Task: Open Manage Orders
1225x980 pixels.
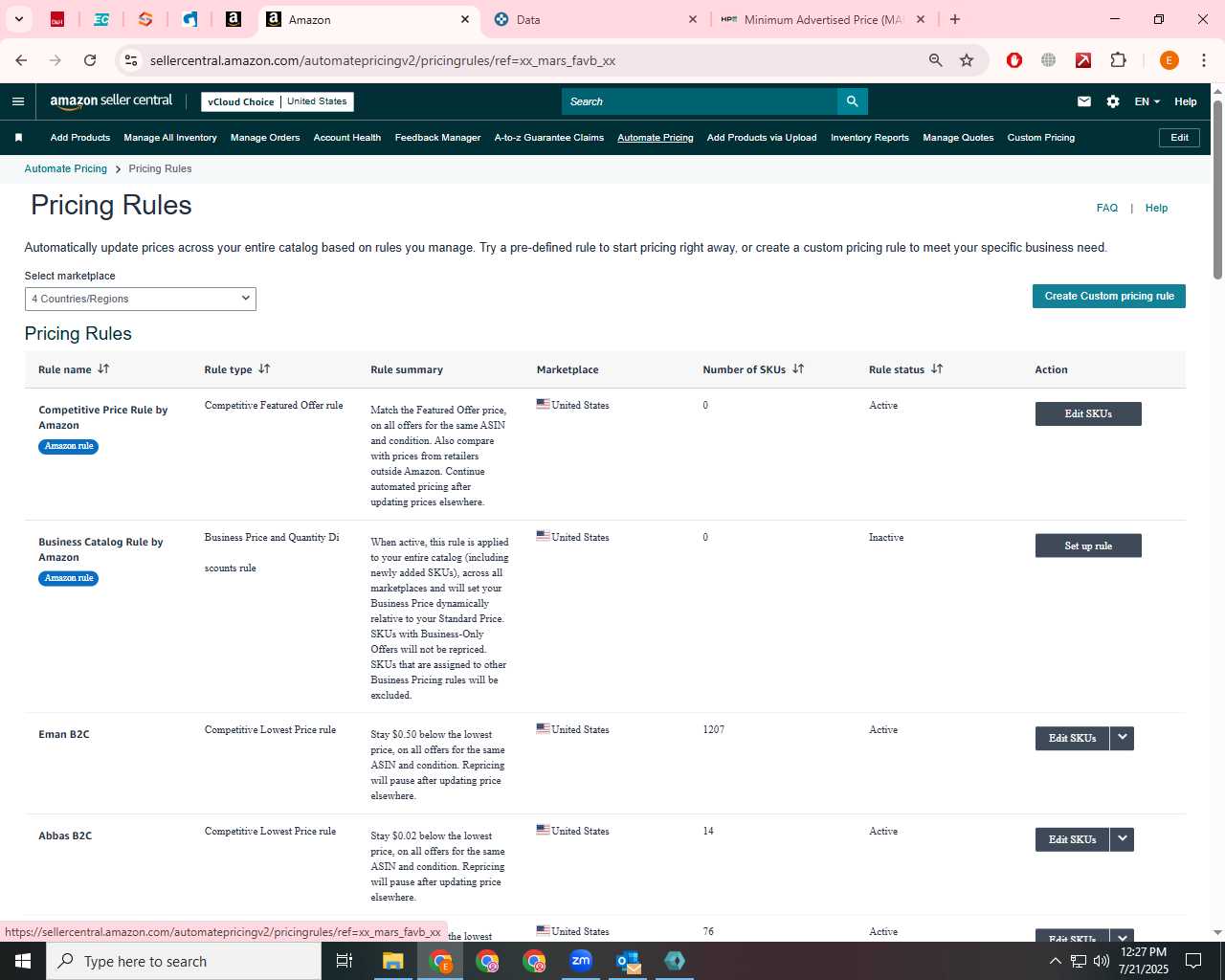Action: click(x=265, y=138)
